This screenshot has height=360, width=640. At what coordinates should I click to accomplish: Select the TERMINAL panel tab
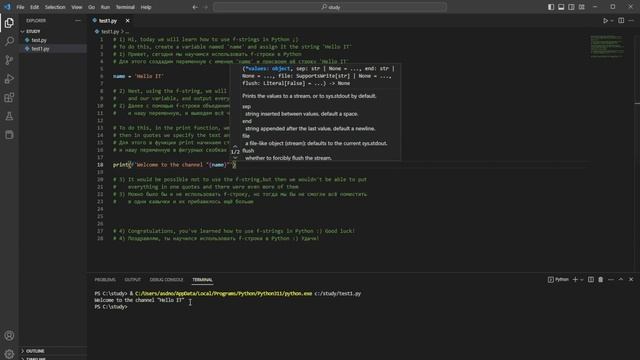[x=202, y=280]
